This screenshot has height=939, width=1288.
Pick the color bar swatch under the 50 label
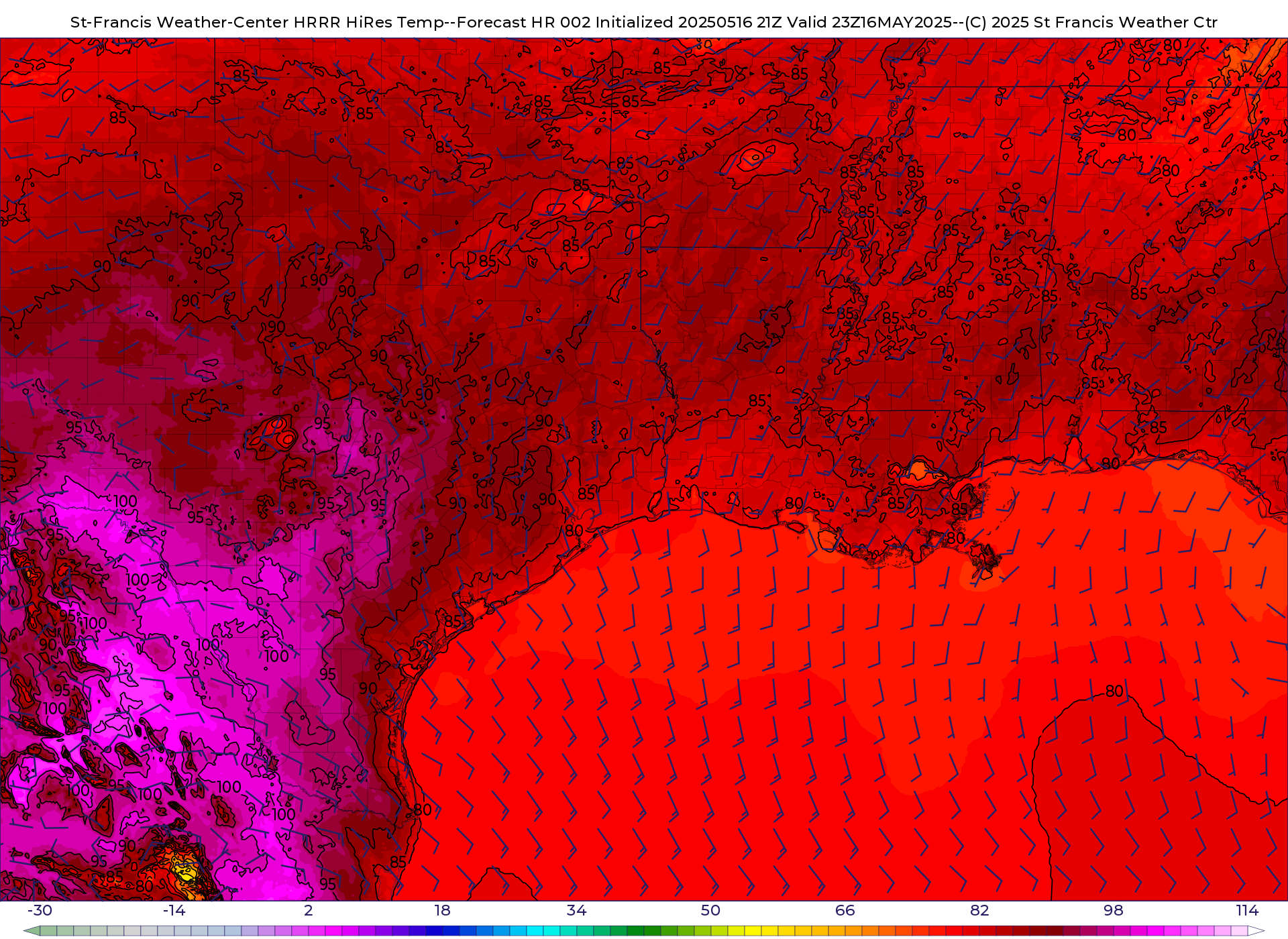coord(719,931)
